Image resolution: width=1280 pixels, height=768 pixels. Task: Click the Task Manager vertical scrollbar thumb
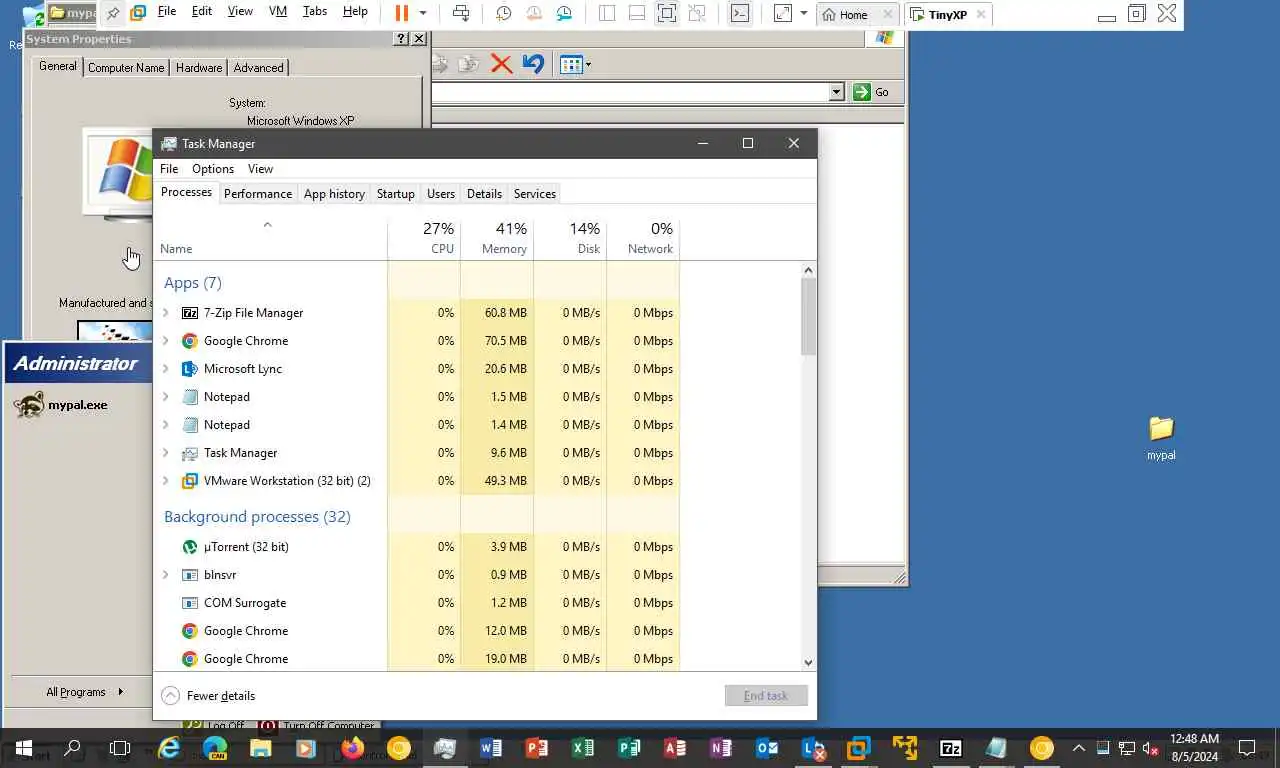click(808, 316)
